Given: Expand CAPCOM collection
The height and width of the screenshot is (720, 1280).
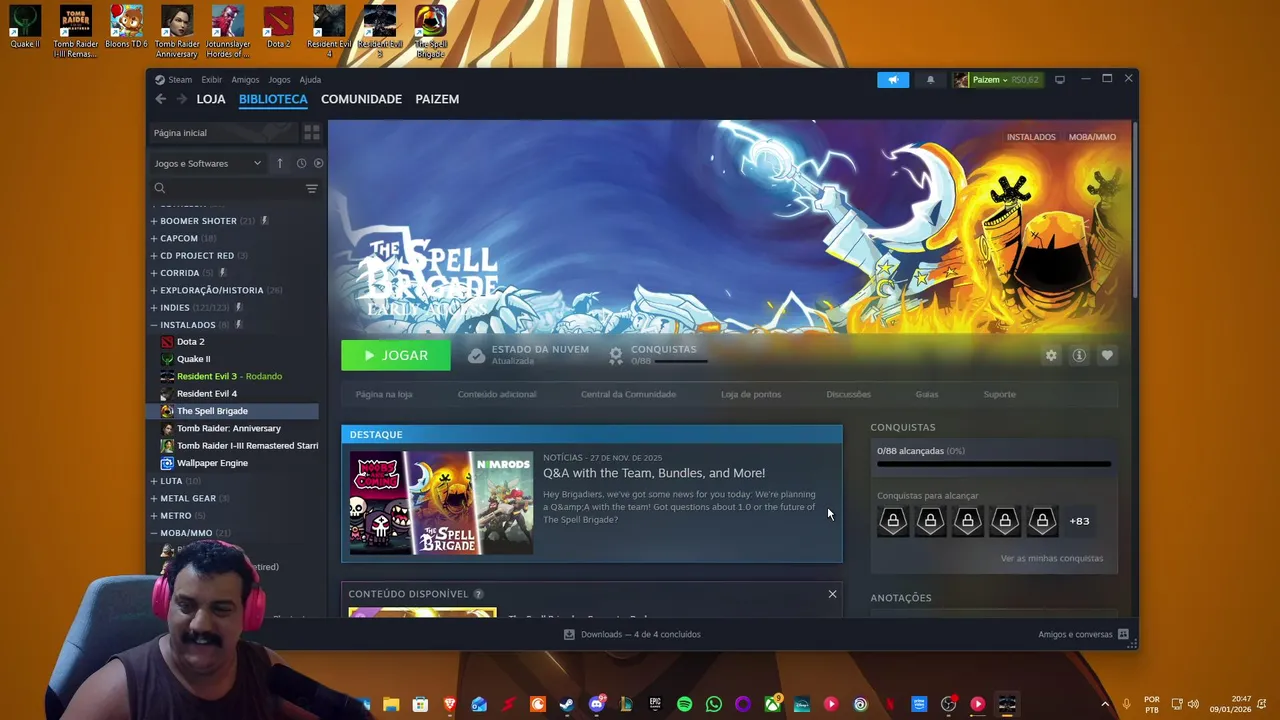Looking at the screenshot, I should pos(153,238).
